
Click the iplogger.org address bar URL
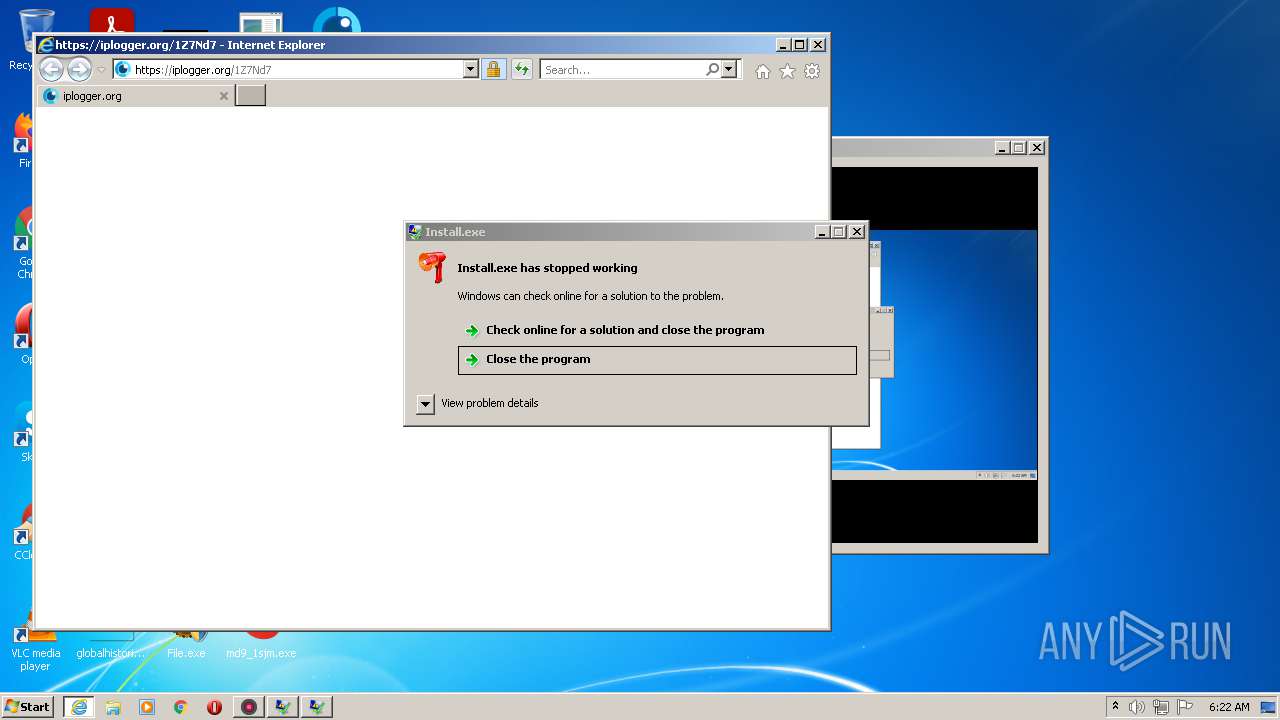pyautogui.click(x=203, y=70)
